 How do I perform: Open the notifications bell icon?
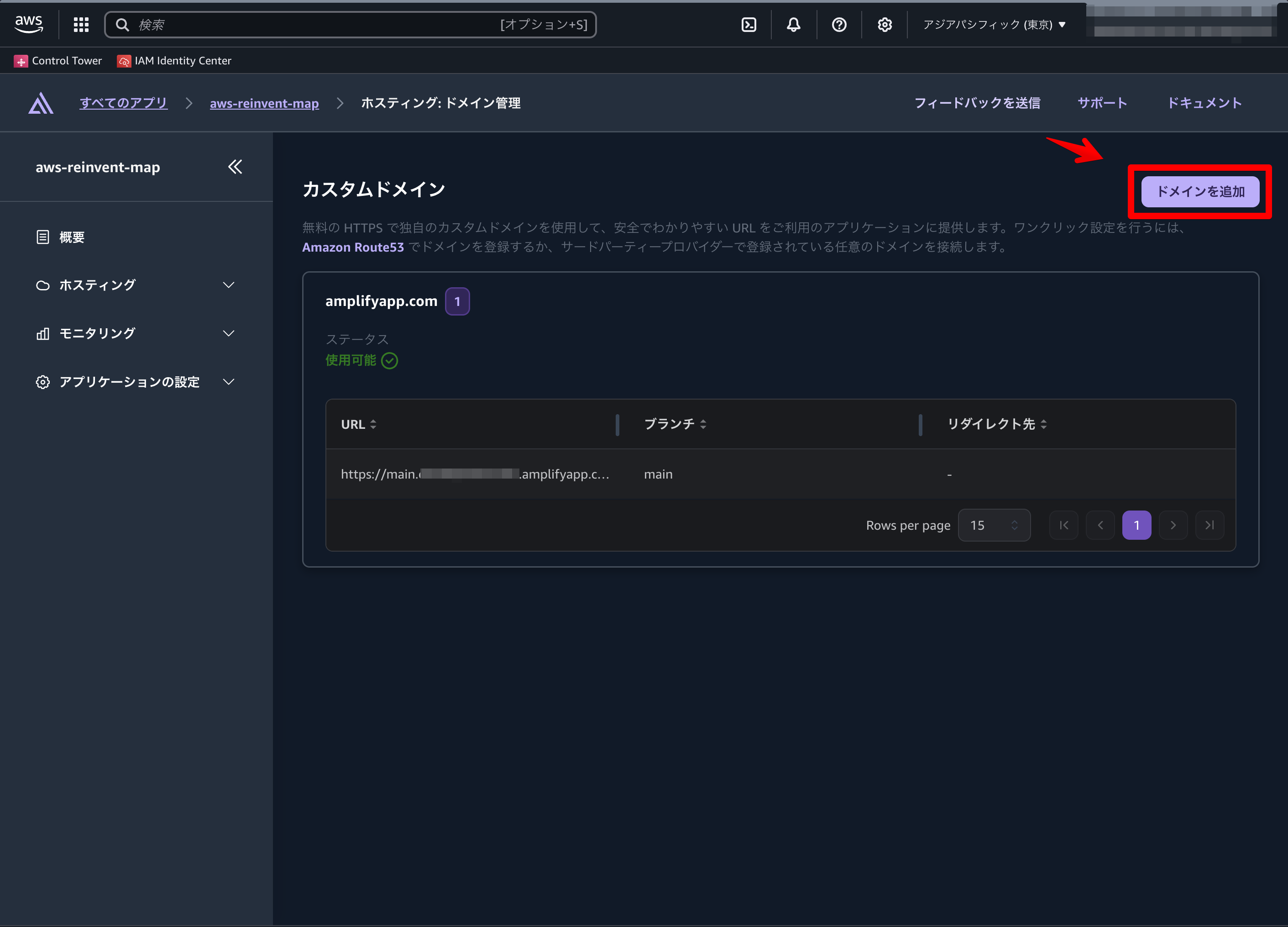point(793,25)
